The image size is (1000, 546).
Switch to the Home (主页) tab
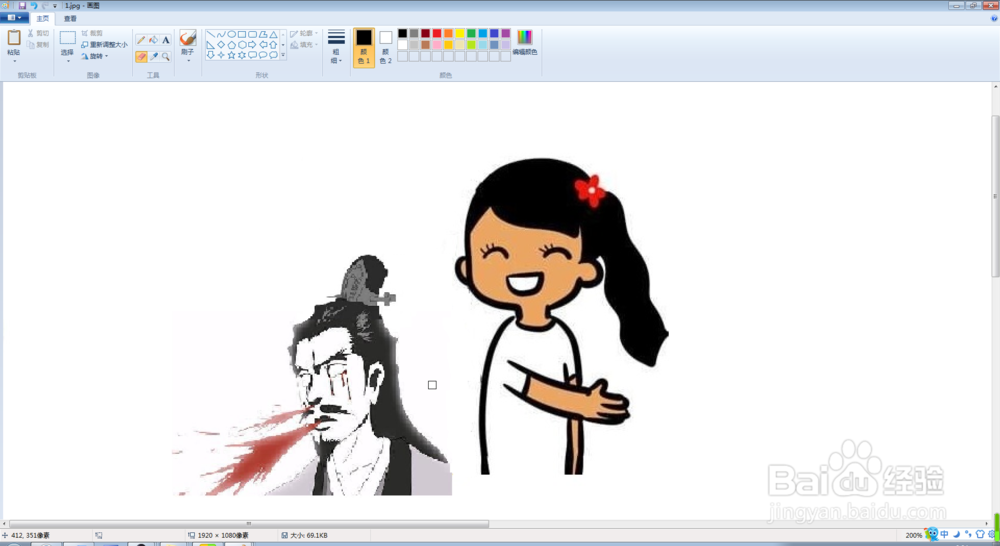(x=42, y=18)
